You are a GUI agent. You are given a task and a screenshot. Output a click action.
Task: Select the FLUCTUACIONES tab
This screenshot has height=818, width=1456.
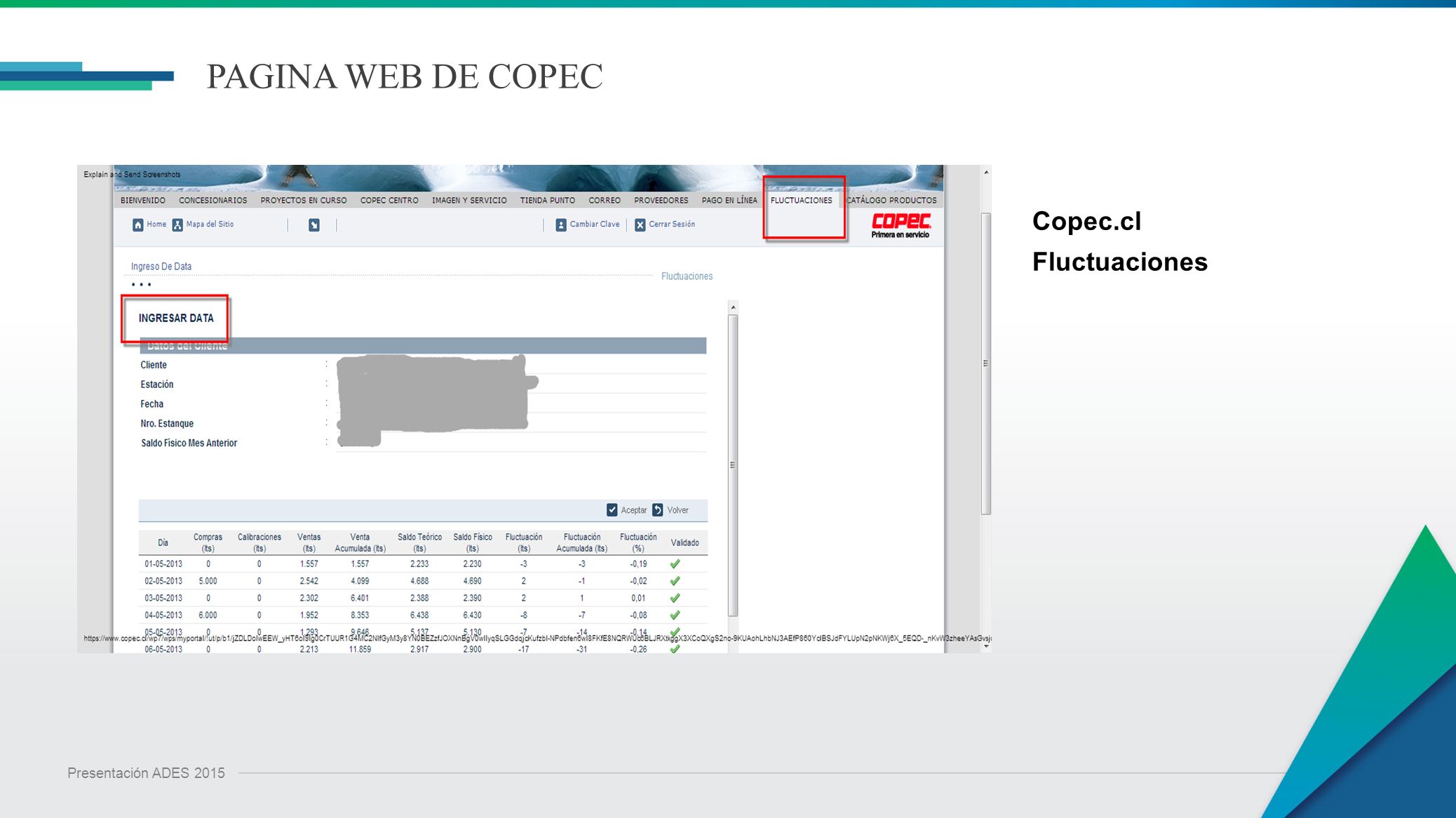(802, 201)
